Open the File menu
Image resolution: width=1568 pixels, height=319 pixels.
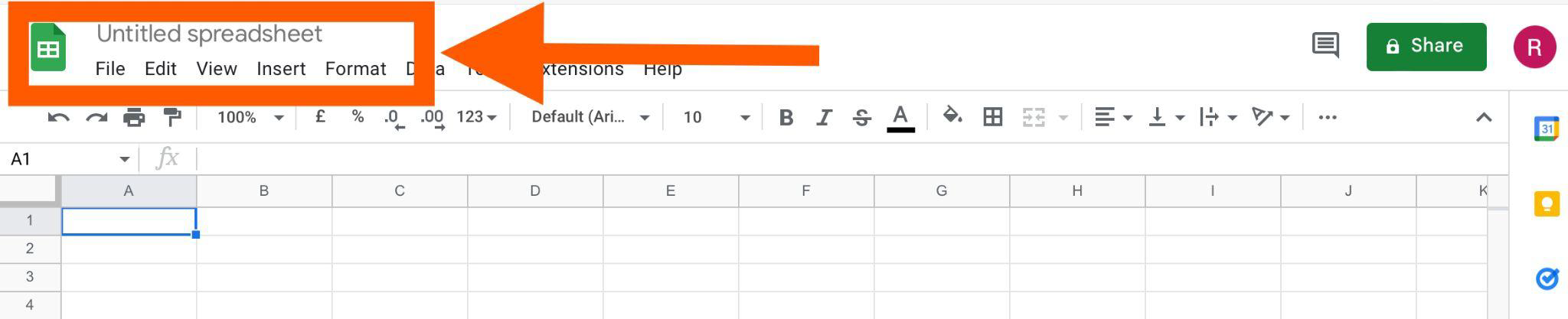110,69
